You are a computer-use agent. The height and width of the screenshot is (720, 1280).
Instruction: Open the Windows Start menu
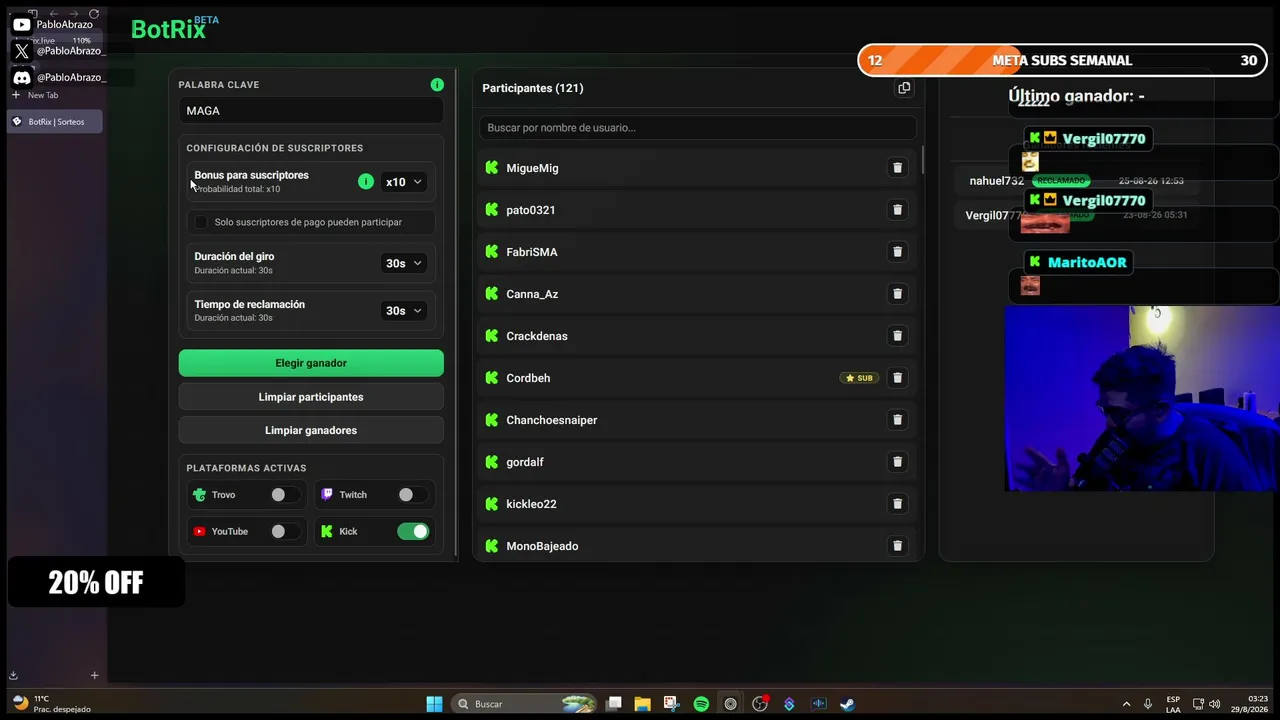point(434,704)
